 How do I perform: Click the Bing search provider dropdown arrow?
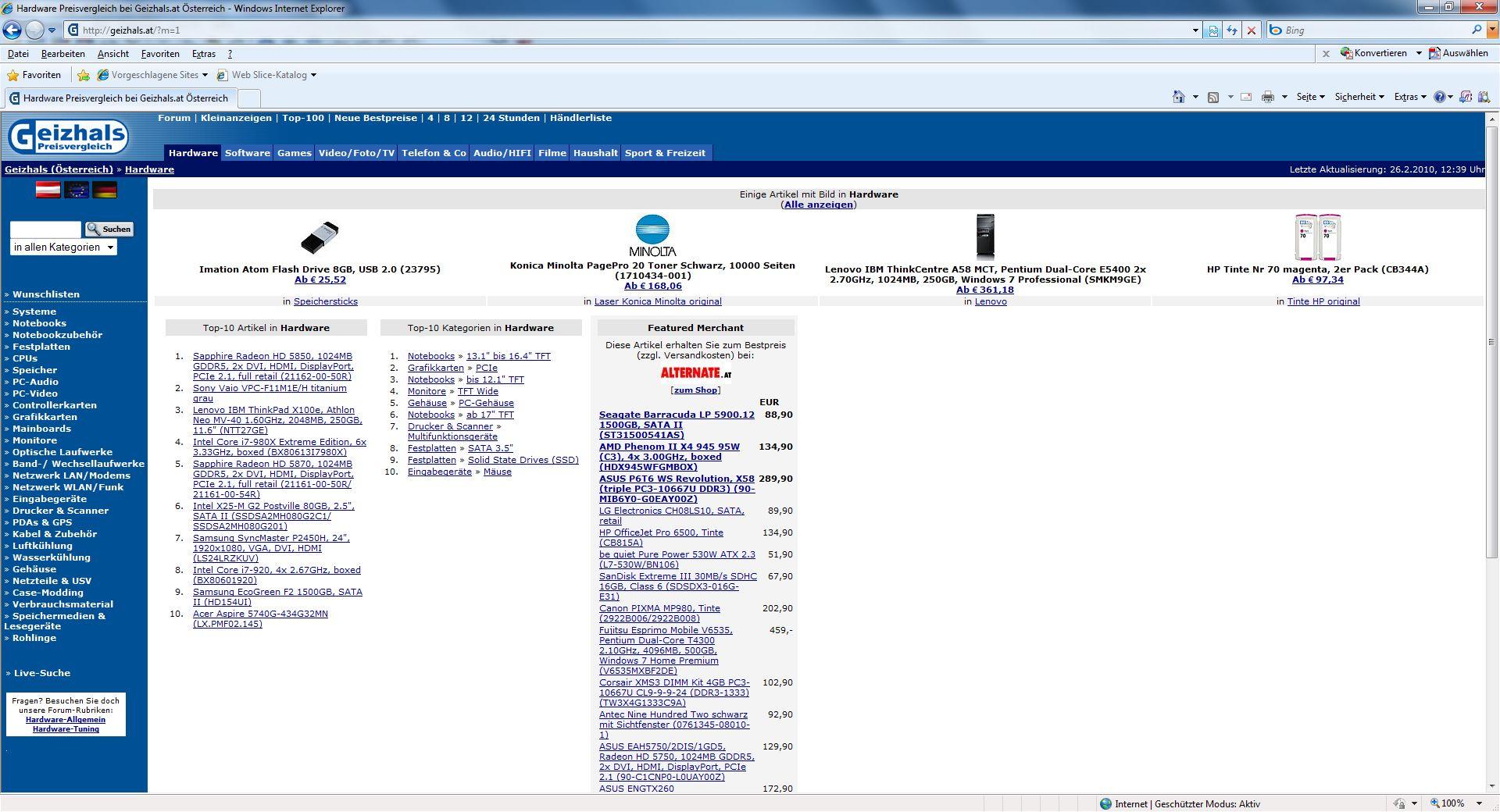(x=1491, y=30)
